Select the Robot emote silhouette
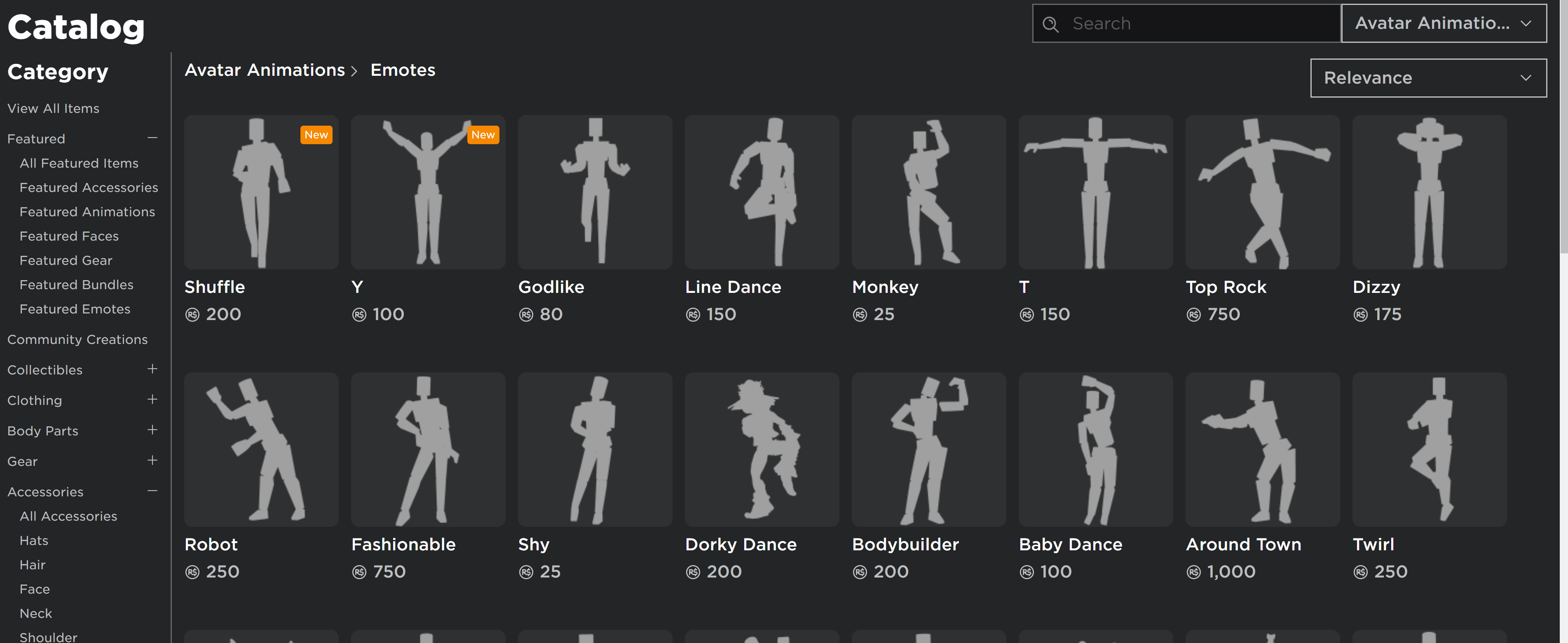1568x643 pixels. 261,449
